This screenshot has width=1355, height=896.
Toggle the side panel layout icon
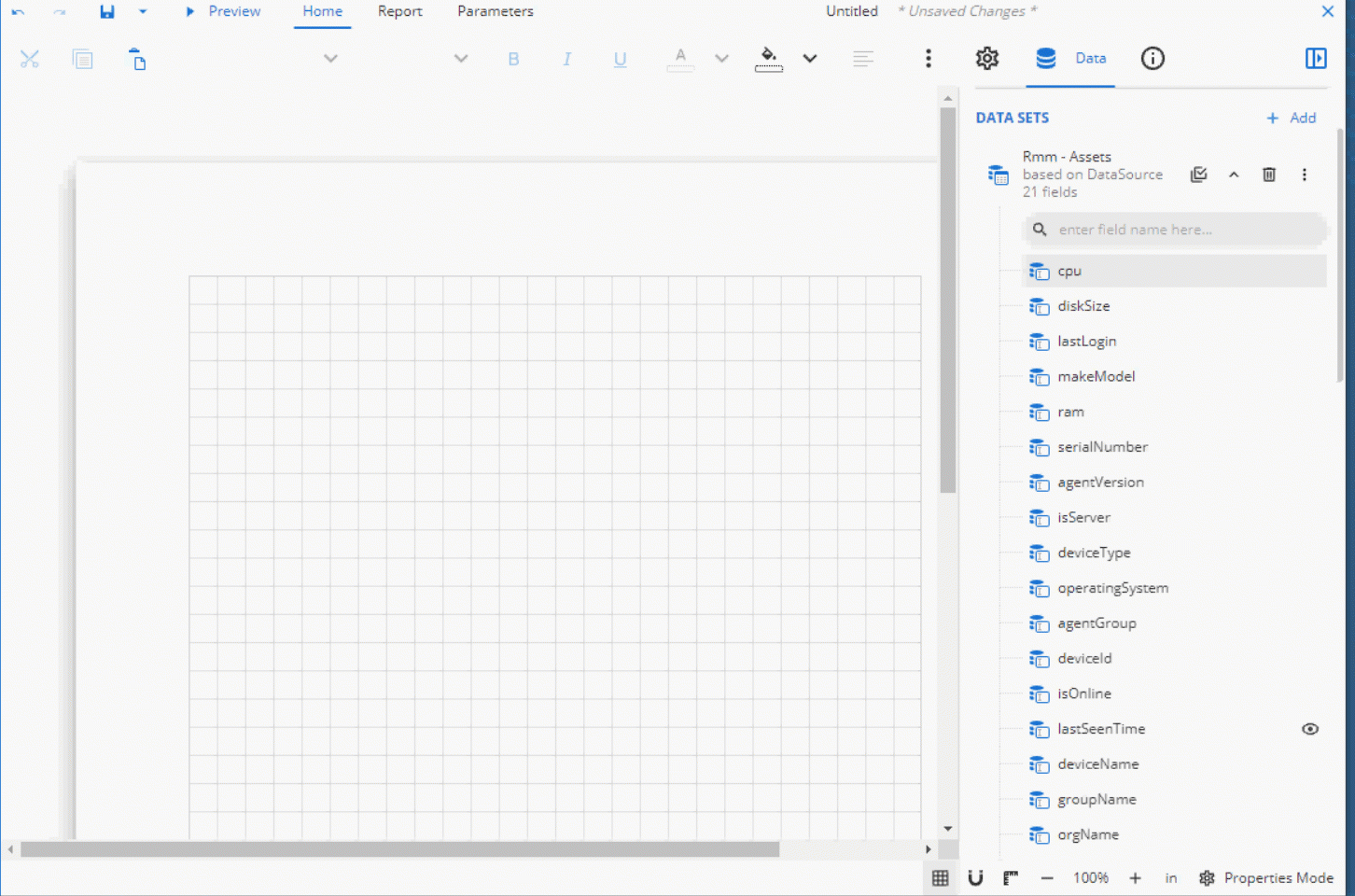pyautogui.click(x=1316, y=59)
